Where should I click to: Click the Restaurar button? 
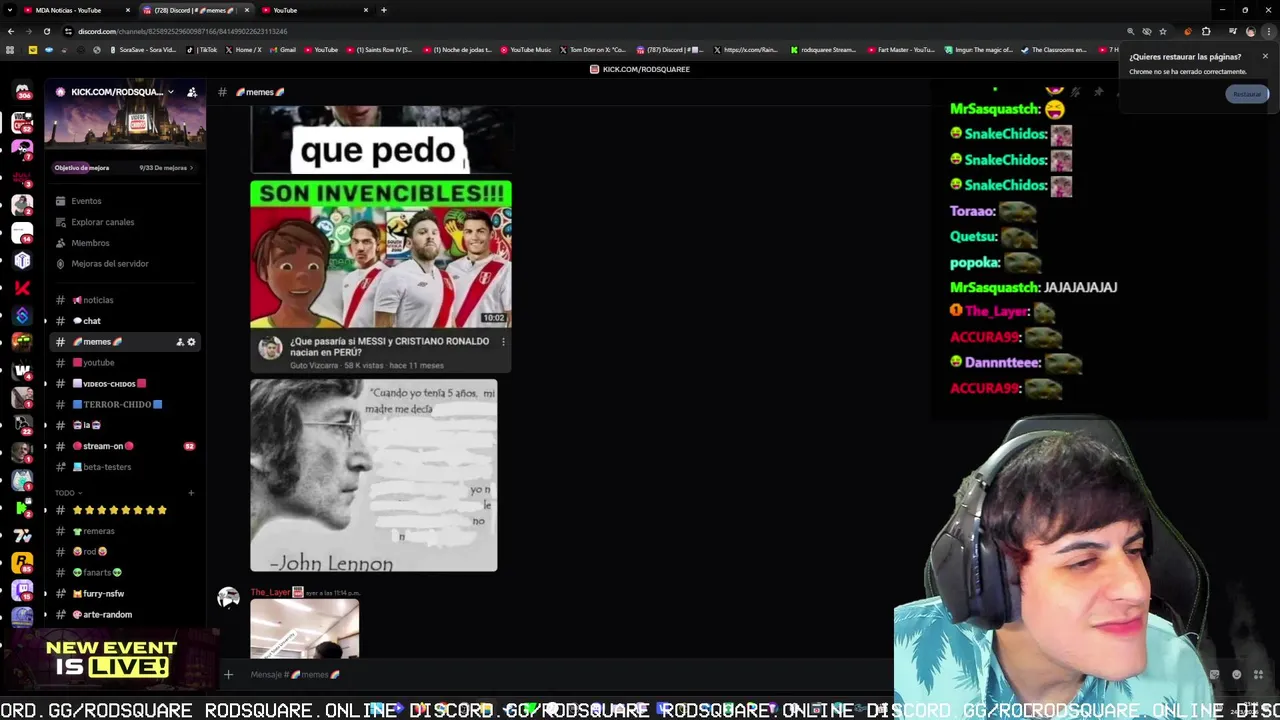1247,94
